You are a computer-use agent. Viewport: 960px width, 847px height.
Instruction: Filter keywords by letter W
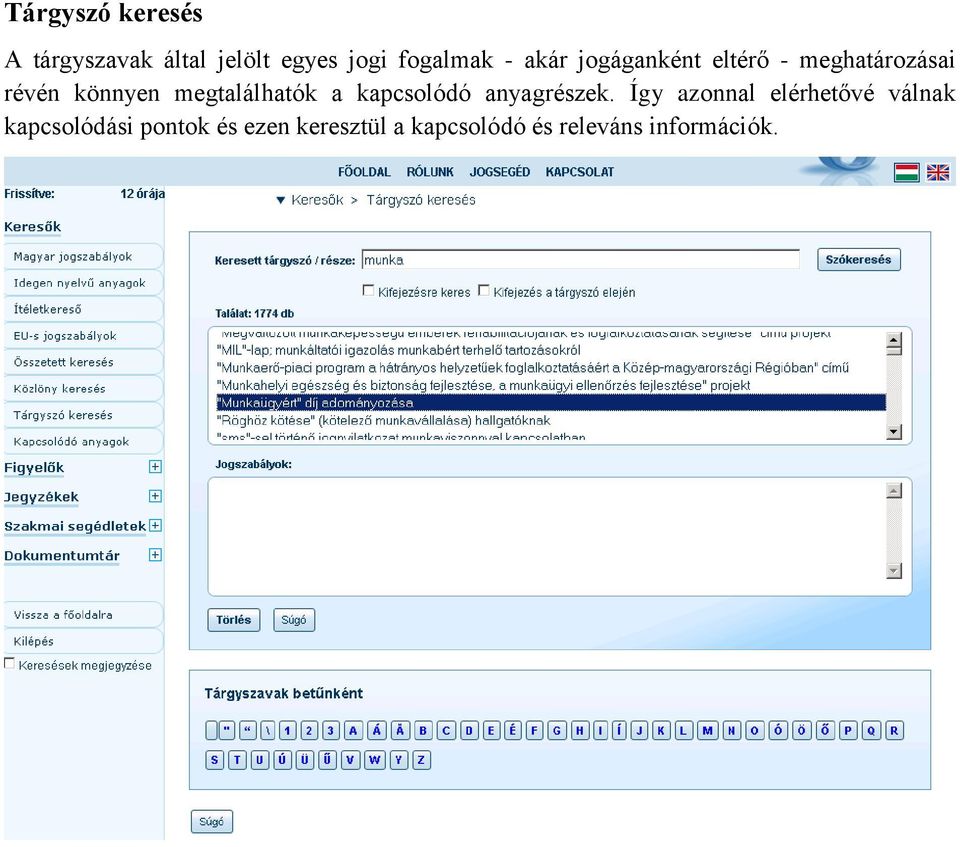pyautogui.click(x=375, y=760)
